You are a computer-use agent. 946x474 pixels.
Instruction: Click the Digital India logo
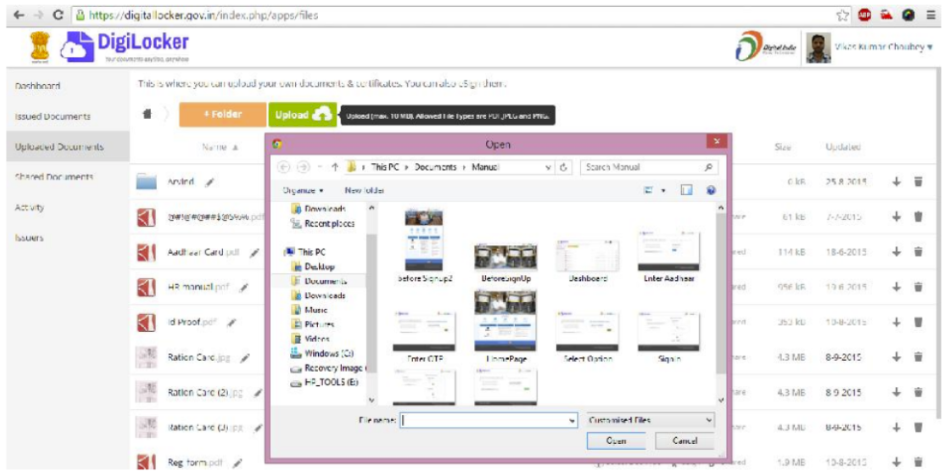click(x=767, y=48)
